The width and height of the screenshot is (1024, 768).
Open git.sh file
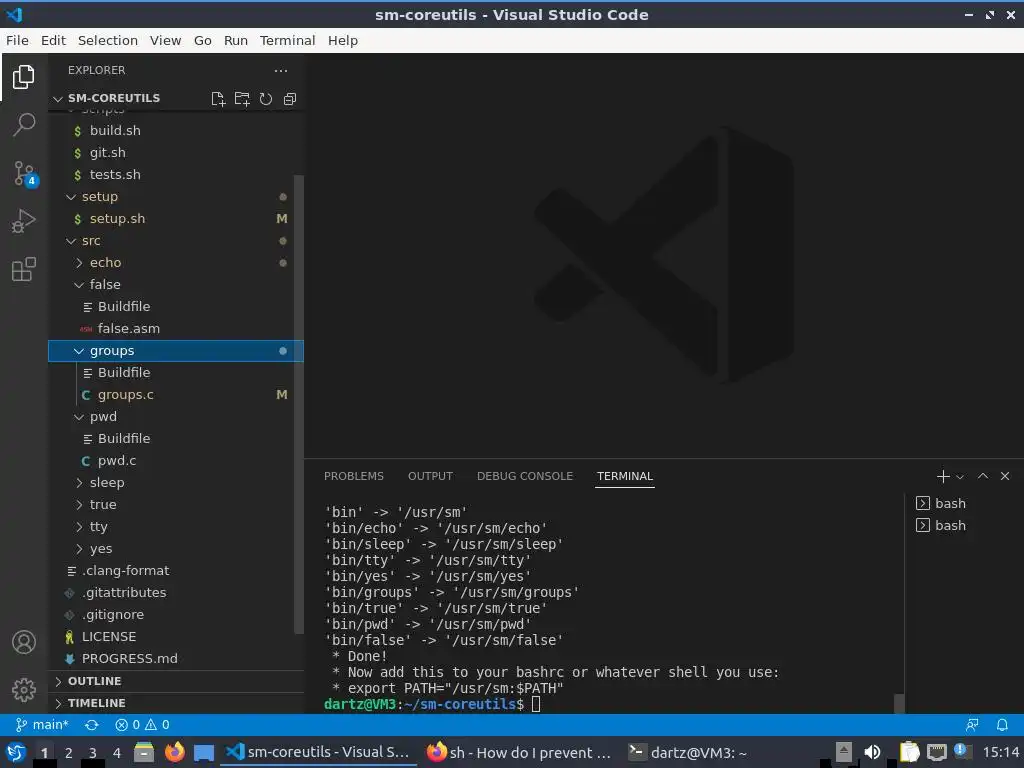[x=176, y=153]
